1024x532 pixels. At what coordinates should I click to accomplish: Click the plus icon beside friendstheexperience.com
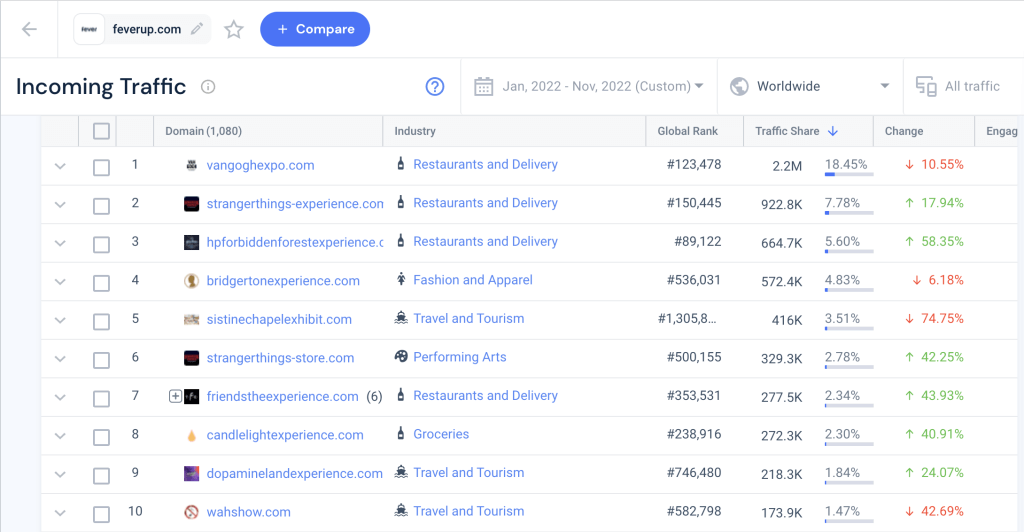pyautogui.click(x=176, y=397)
